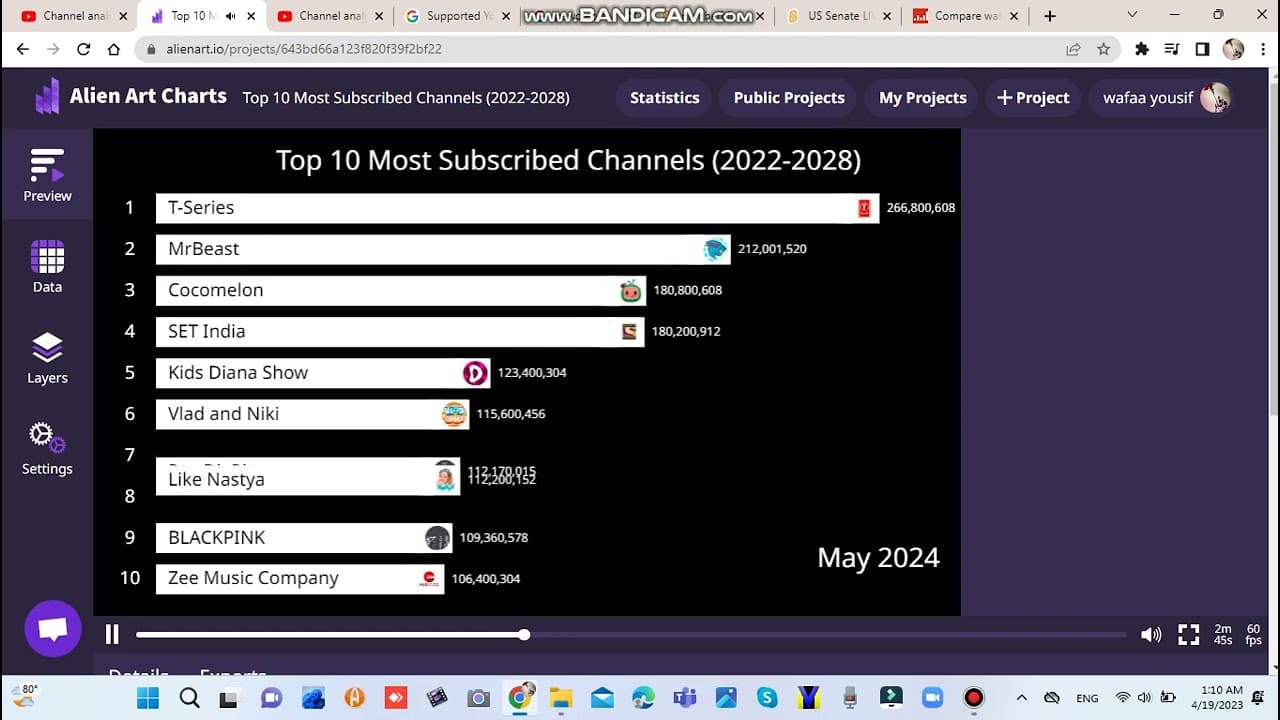The width and height of the screenshot is (1280, 720).
Task: Open Chrome extensions puzzle menu
Action: point(1142,49)
